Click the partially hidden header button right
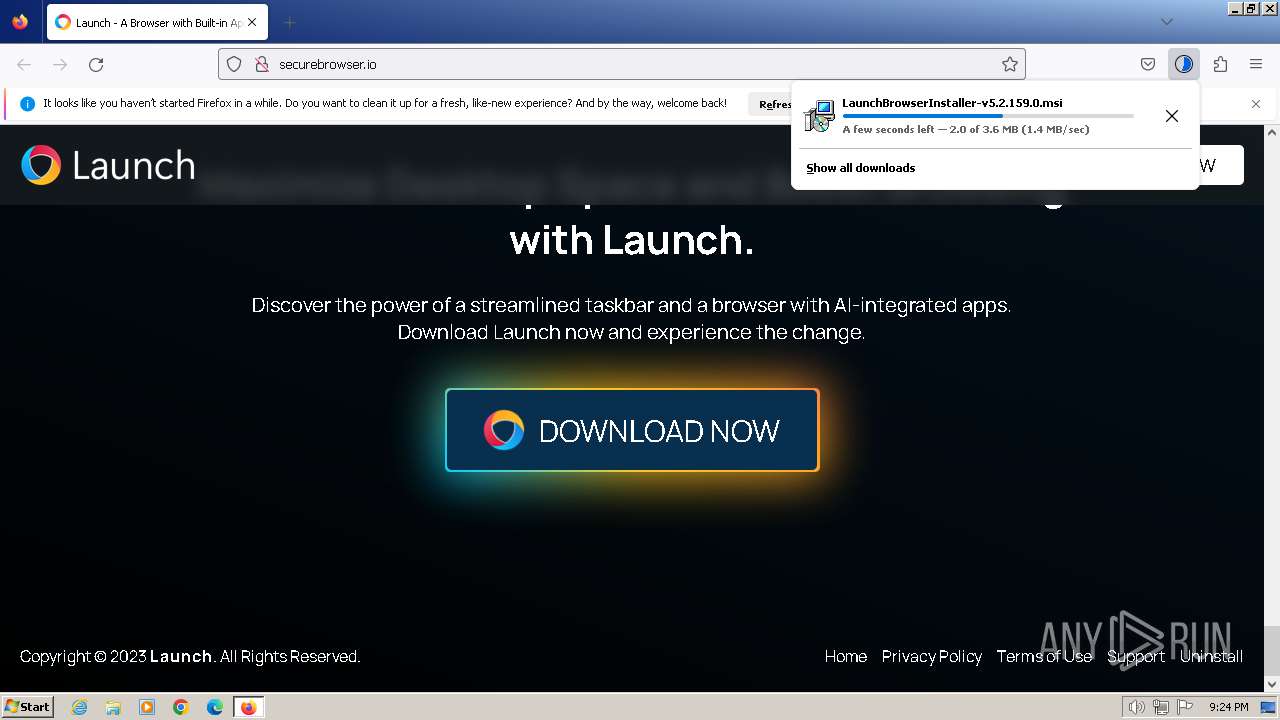This screenshot has width=1280, height=720. [x=1221, y=165]
